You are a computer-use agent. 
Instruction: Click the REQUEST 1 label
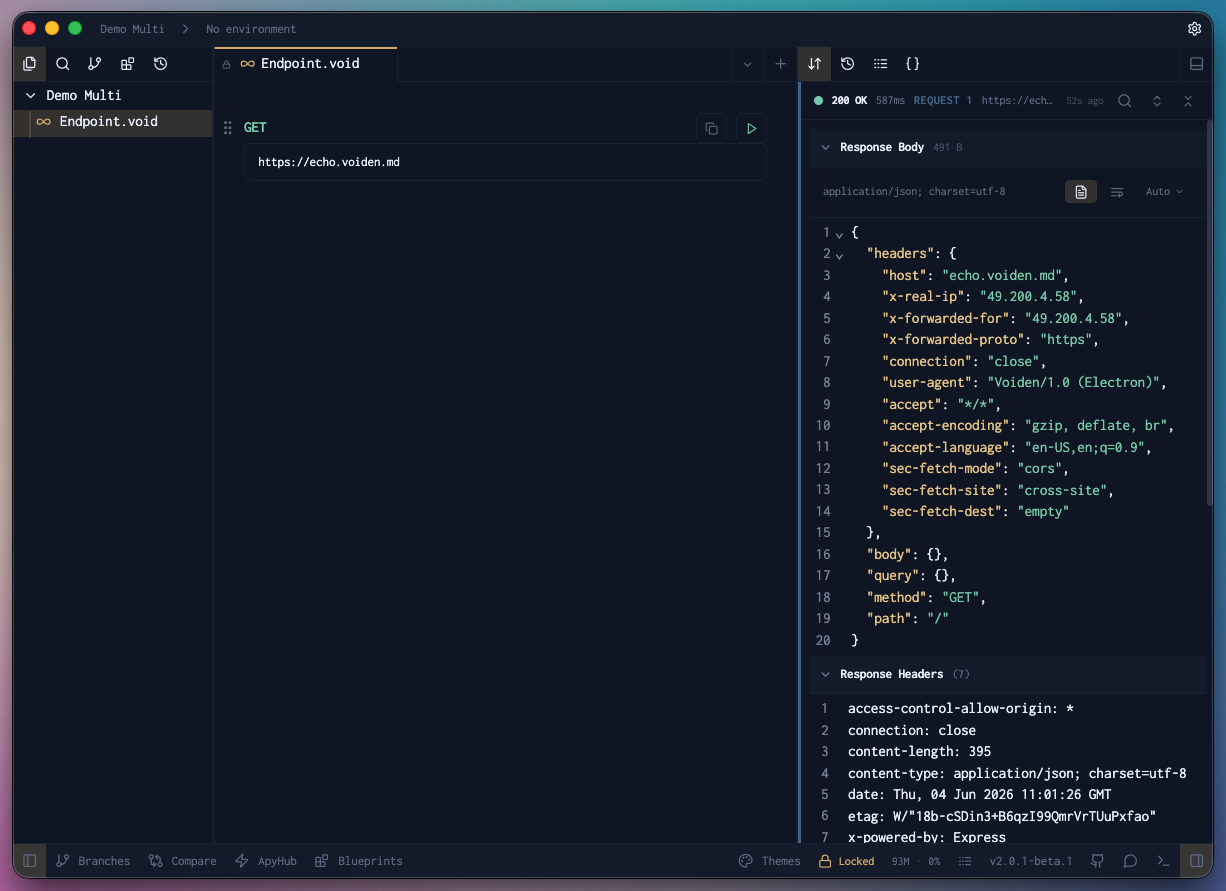click(x=943, y=101)
